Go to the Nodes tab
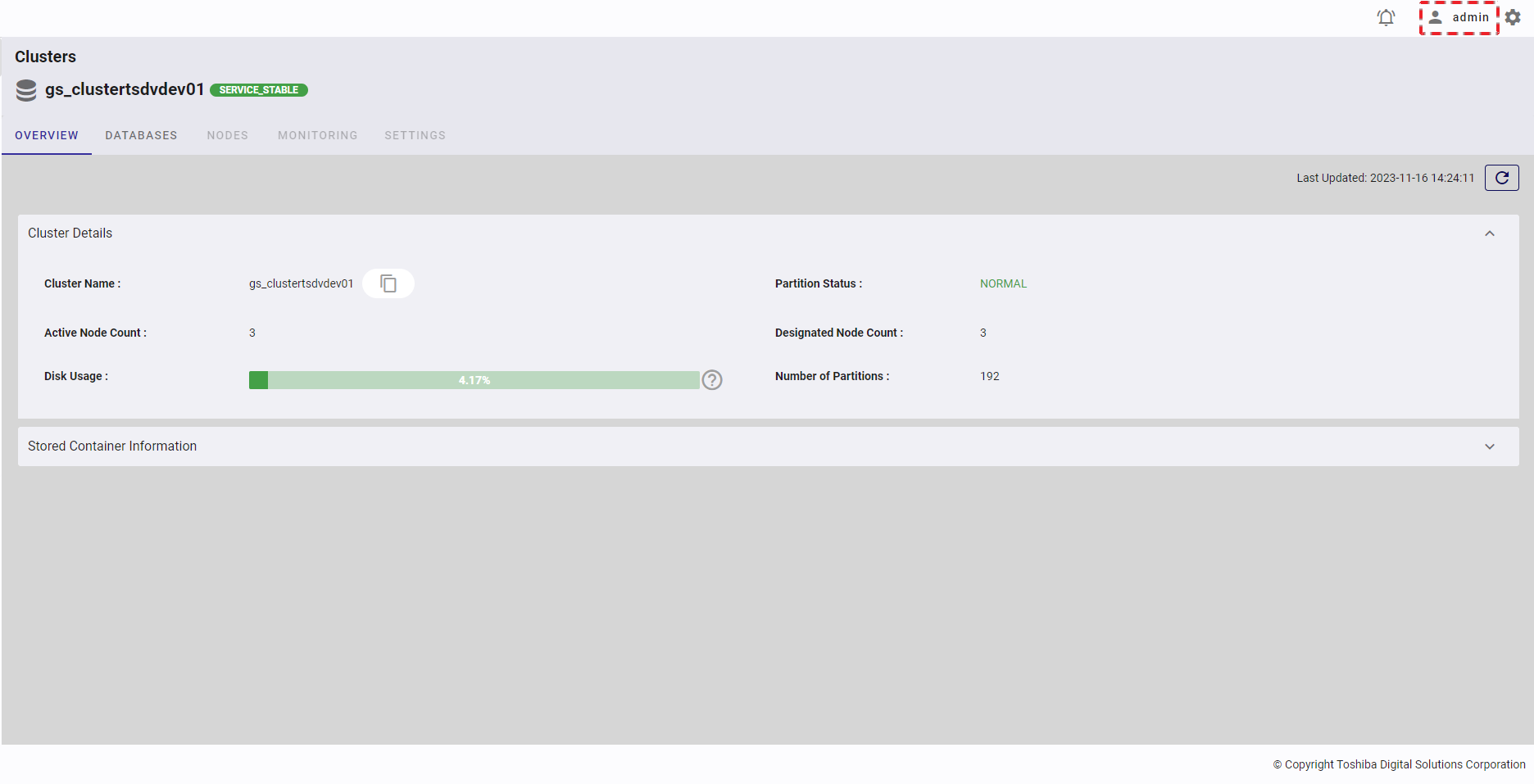The image size is (1534, 784). pos(227,135)
